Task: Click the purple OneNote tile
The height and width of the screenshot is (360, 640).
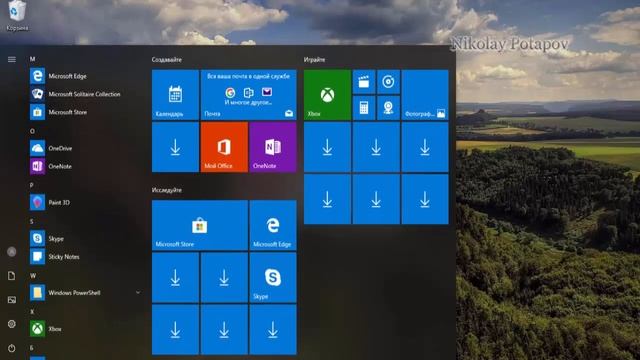Action: (x=273, y=147)
